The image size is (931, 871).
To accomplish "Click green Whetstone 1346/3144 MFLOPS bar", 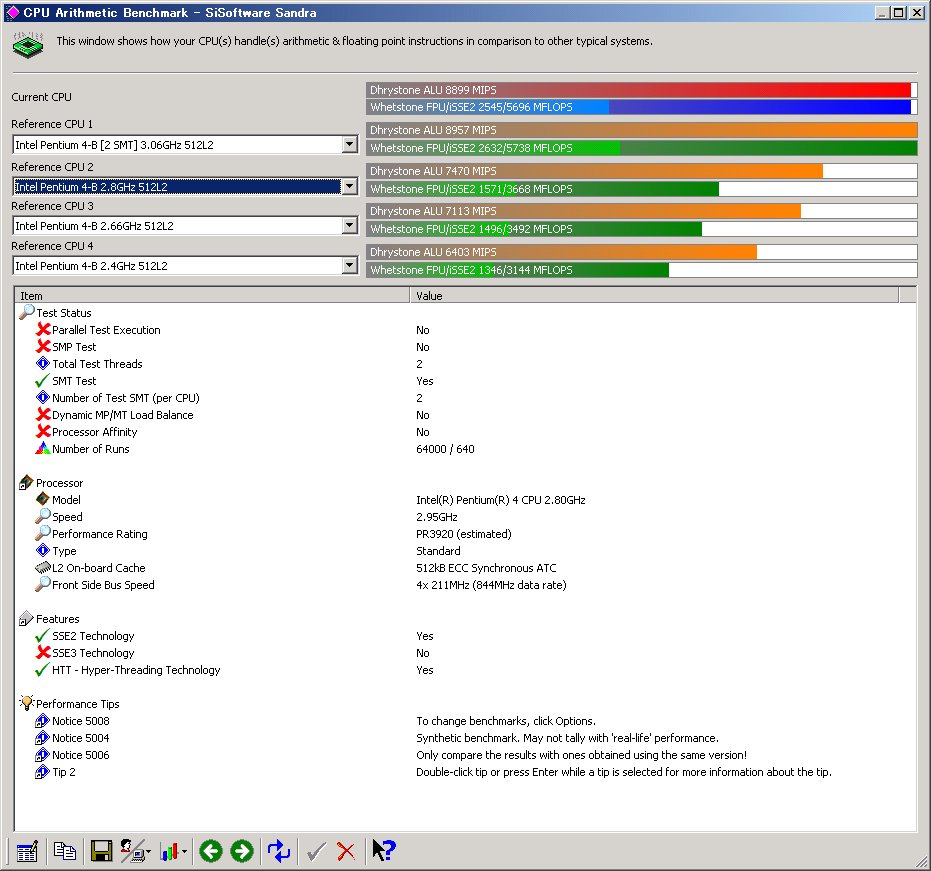I will click(642, 270).
